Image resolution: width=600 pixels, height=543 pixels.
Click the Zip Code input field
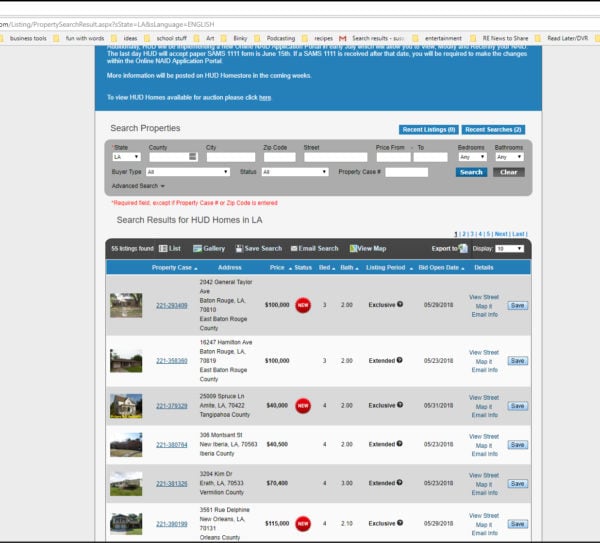[x=280, y=157]
